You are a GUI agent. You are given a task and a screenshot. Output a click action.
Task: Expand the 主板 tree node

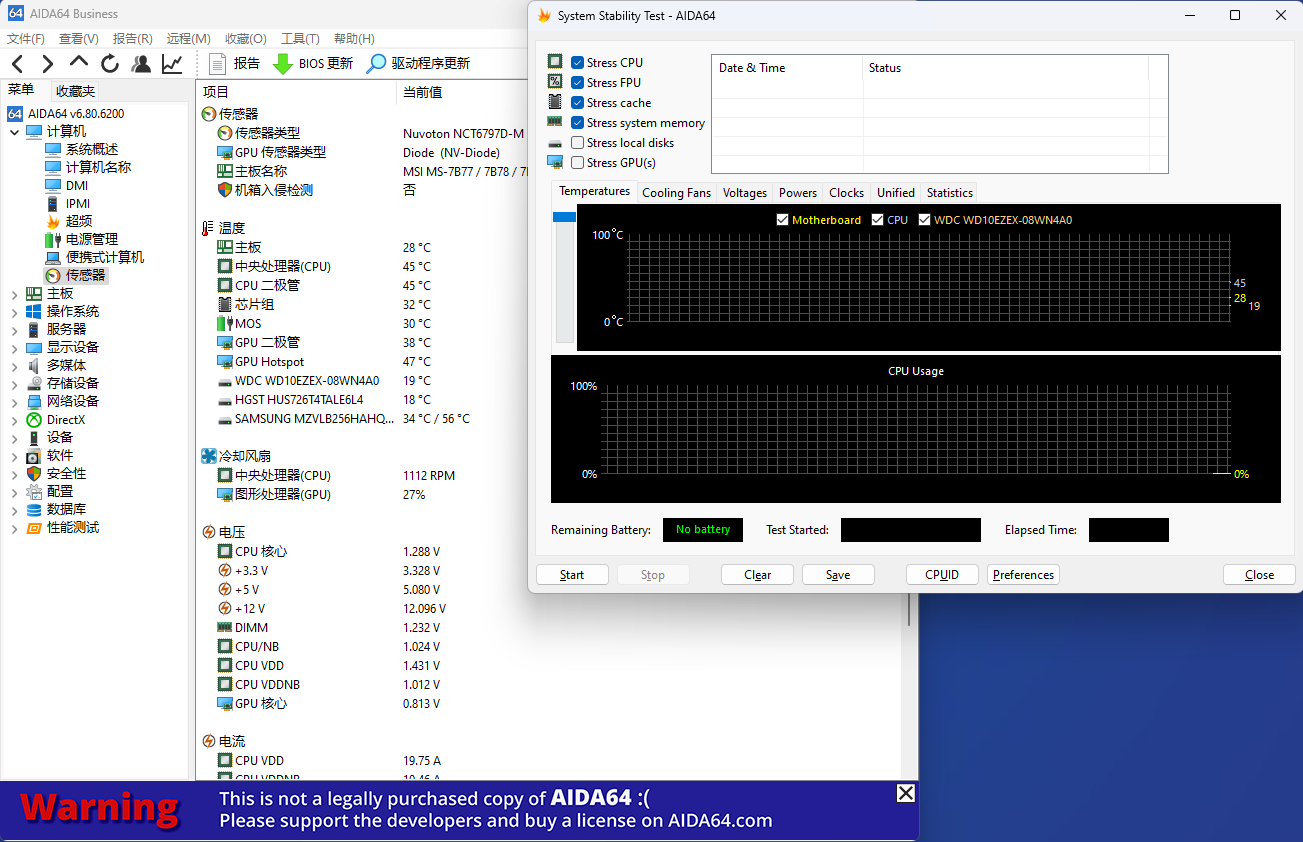tap(14, 294)
